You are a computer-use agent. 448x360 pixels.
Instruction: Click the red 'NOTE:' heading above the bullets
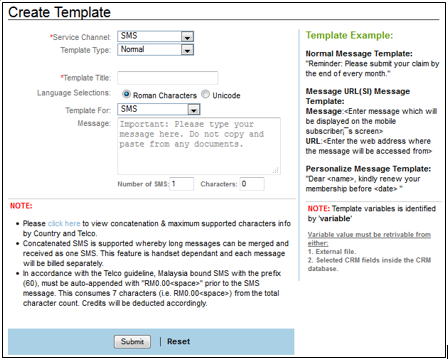[21, 206]
